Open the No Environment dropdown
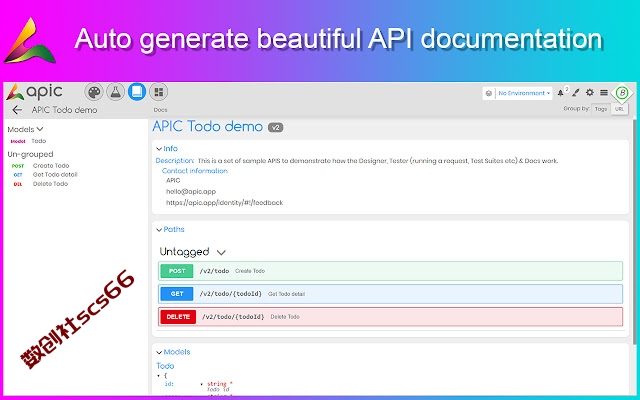Screen dimensions: 640x400 tap(524, 93)
